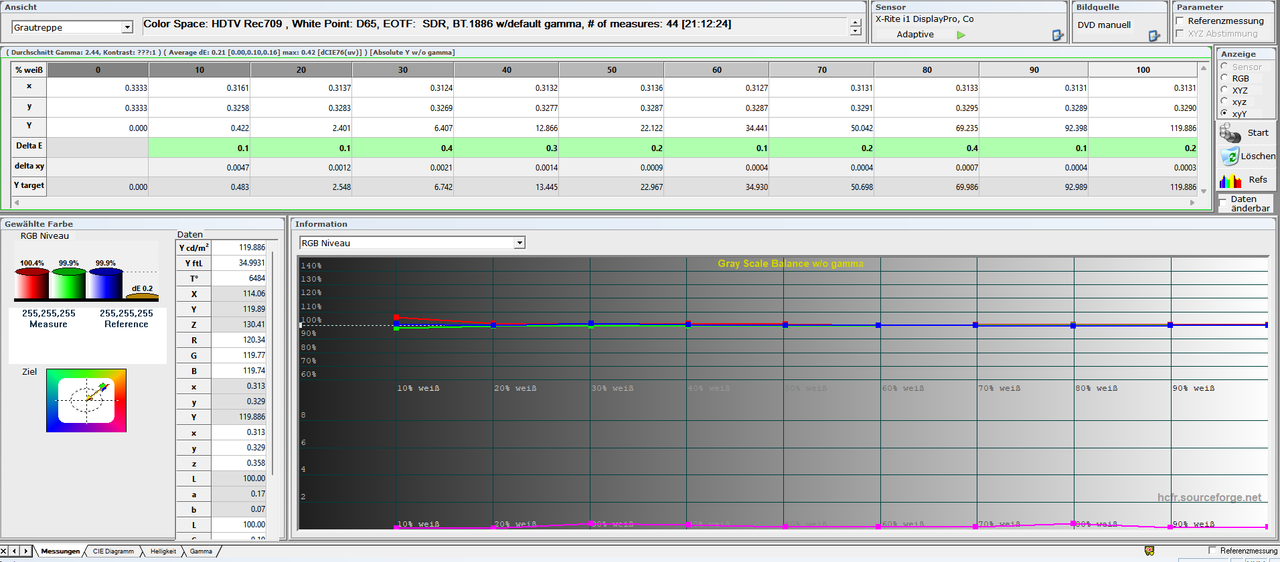Select uppercase XYZ display radio button

coord(1224,90)
